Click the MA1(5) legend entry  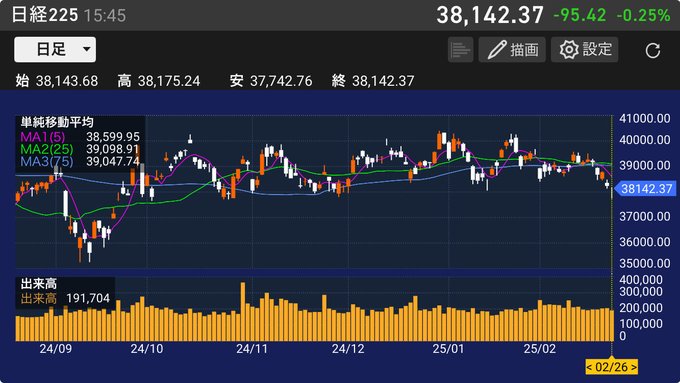pos(42,137)
